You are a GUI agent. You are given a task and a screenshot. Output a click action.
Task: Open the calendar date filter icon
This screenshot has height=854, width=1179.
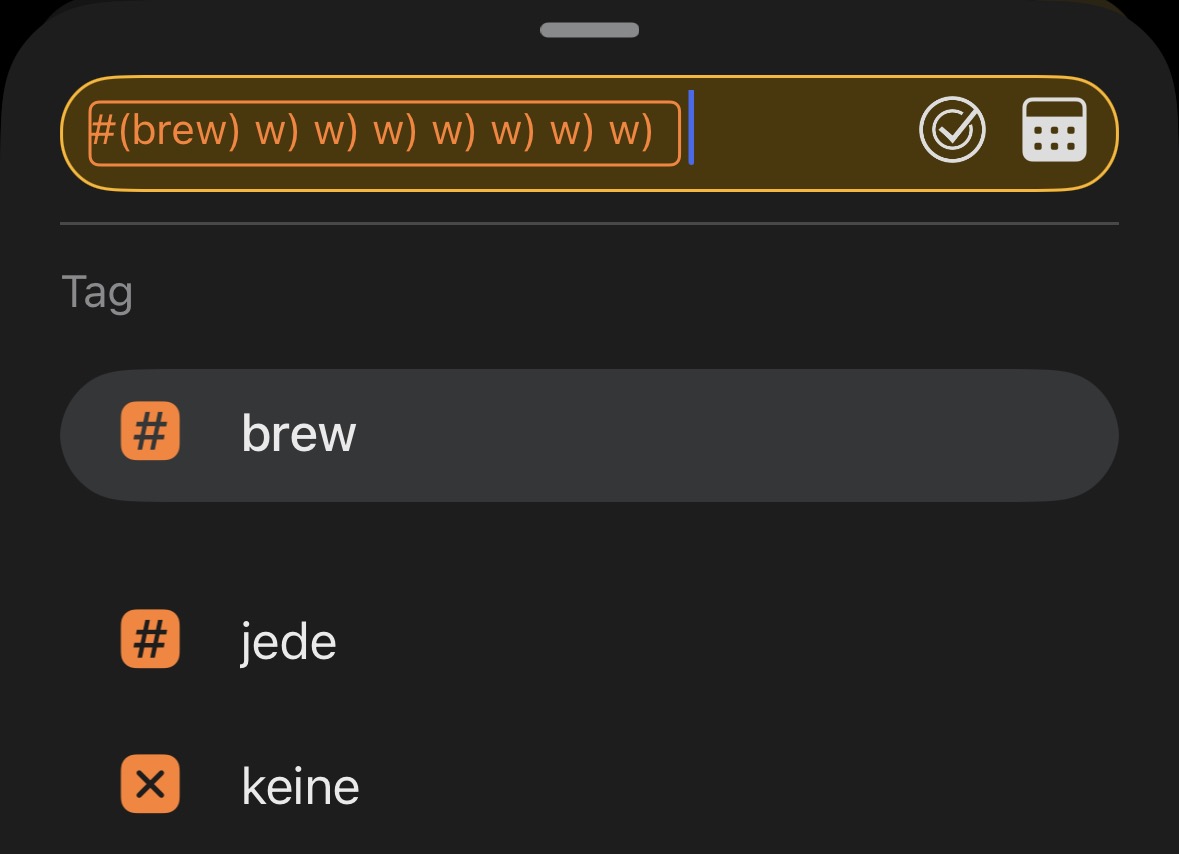[1054, 130]
